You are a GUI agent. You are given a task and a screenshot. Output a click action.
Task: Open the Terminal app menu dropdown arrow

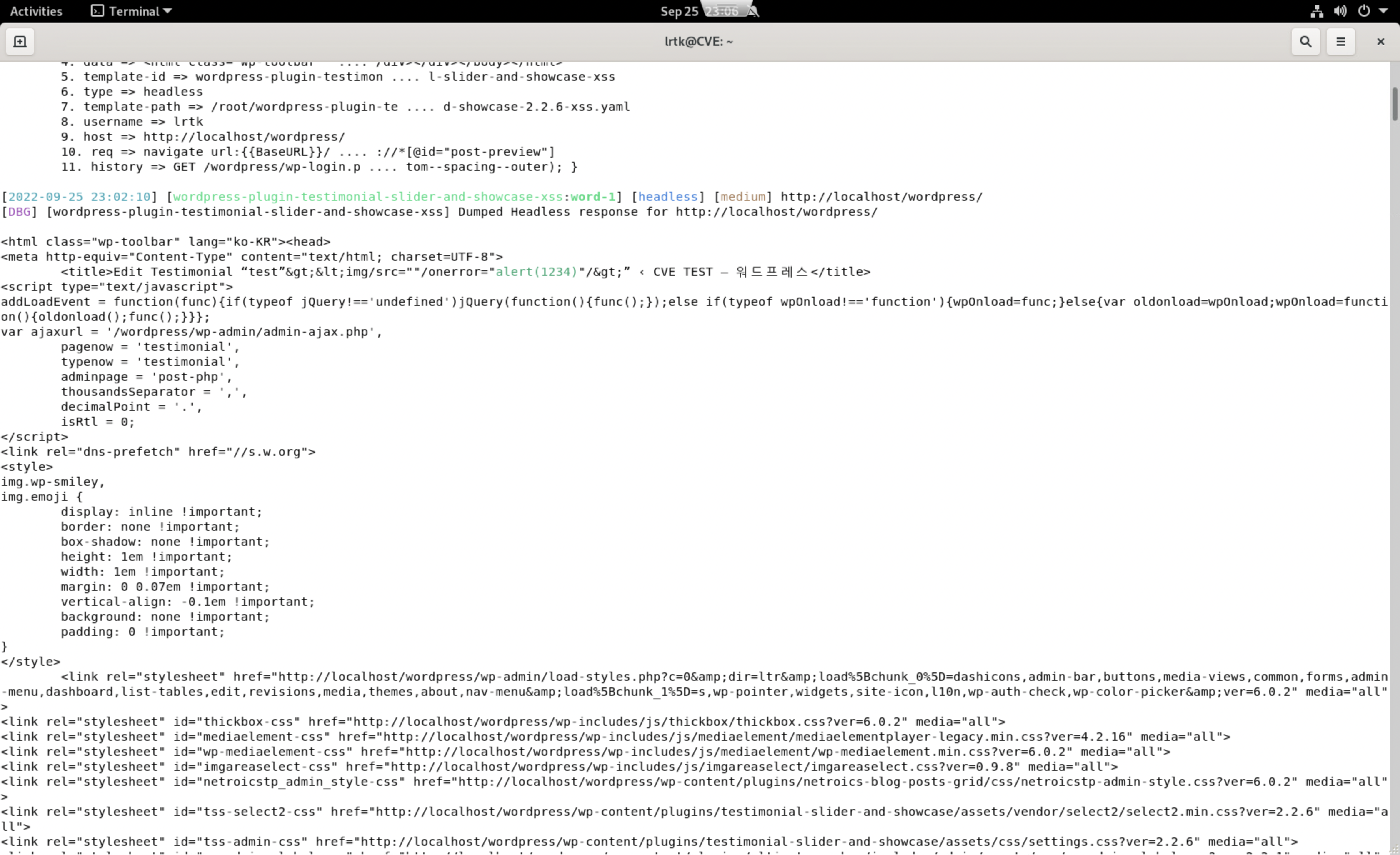tap(167, 11)
